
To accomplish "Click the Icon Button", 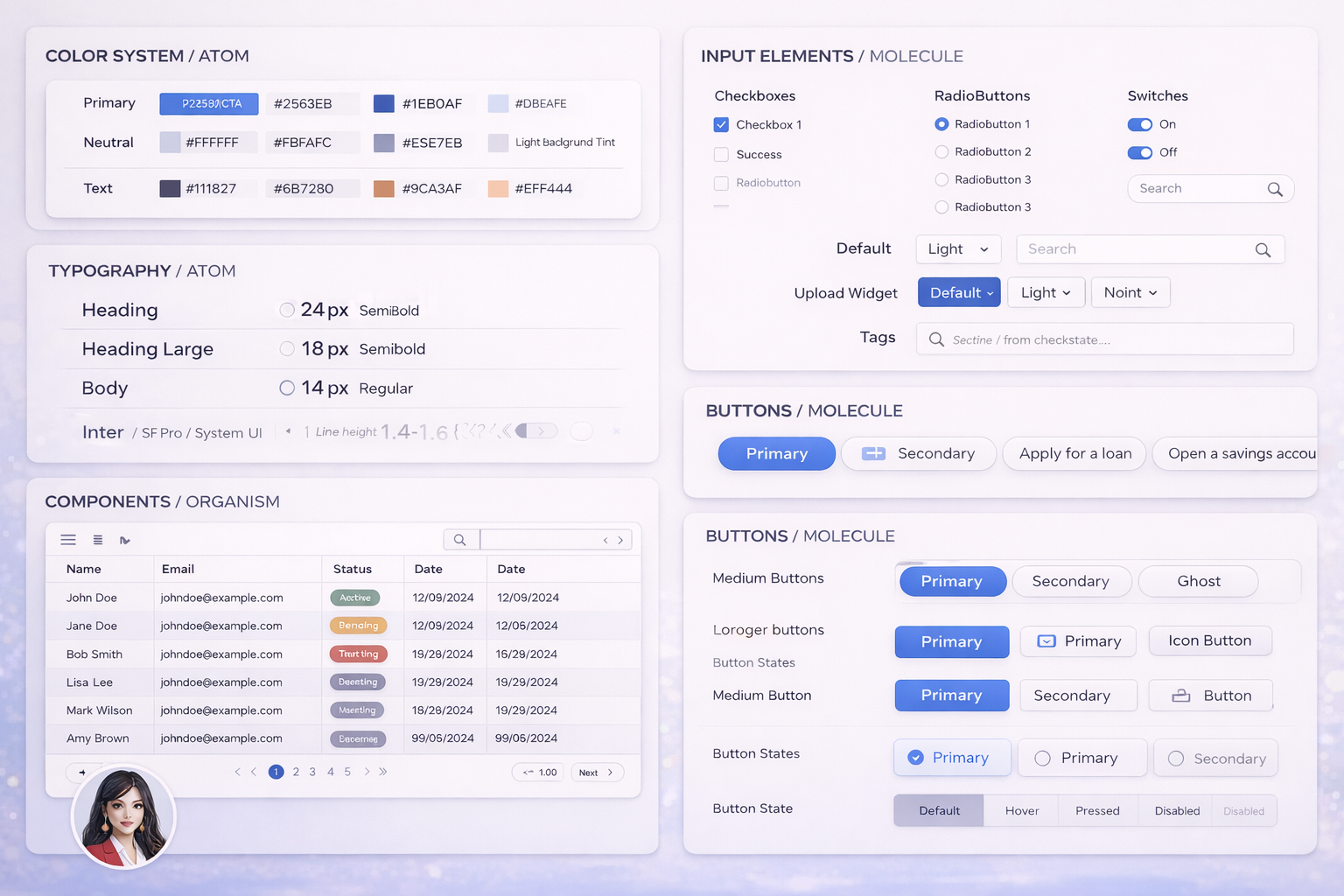I will click(x=1210, y=640).
